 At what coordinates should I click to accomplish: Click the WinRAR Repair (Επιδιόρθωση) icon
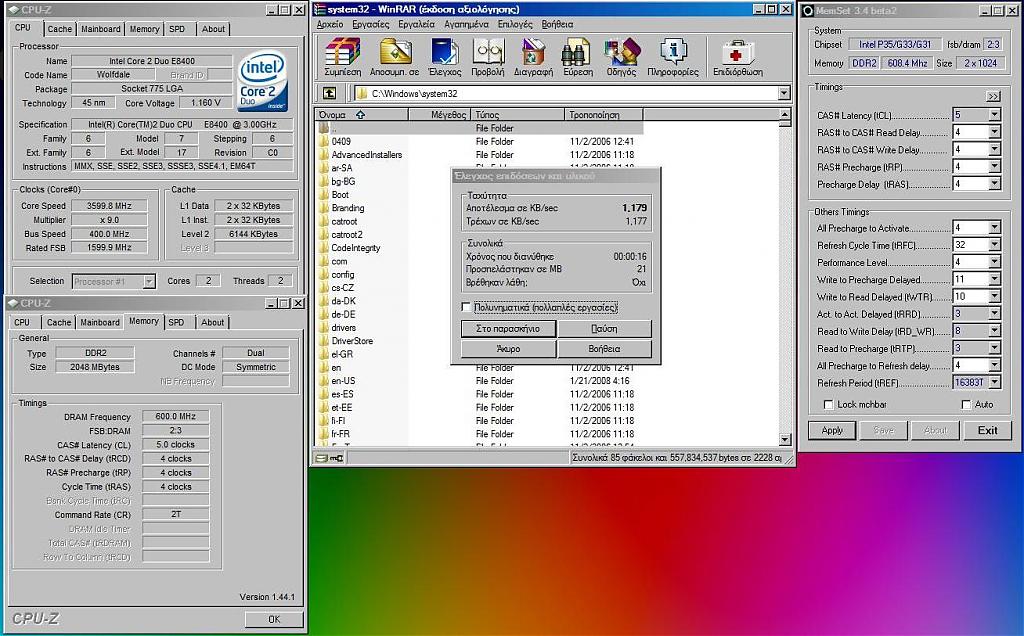737,51
